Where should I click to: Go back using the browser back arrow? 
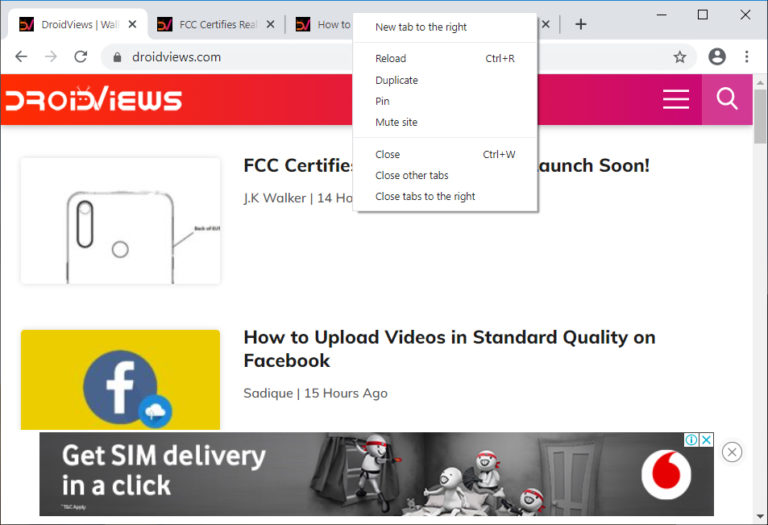point(21,57)
